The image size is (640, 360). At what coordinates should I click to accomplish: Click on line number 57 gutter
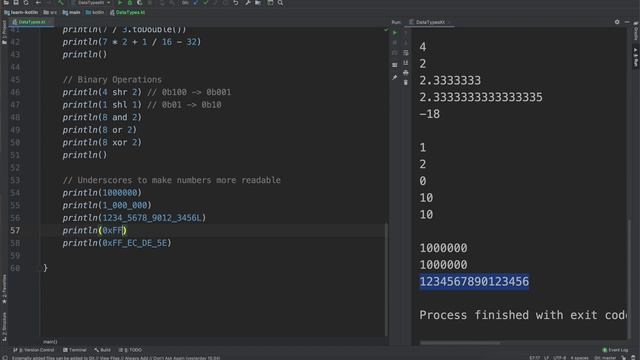click(x=15, y=230)
